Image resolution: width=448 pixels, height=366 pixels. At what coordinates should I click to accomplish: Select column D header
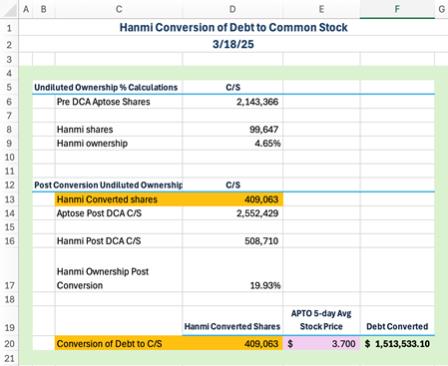click(x=233, y=9)
